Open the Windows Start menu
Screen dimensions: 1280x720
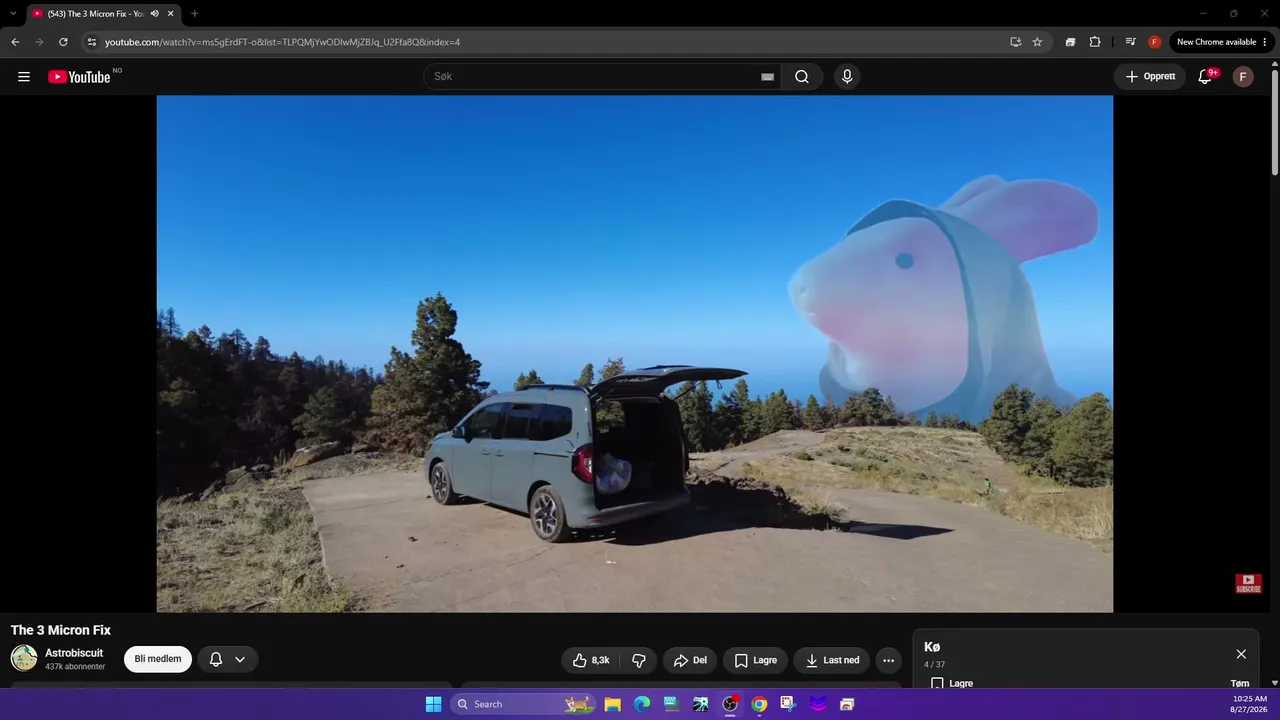click(433, 704)
